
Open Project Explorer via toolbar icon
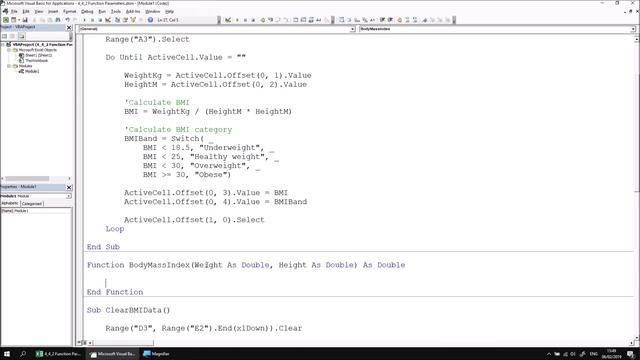coord(118,20)
